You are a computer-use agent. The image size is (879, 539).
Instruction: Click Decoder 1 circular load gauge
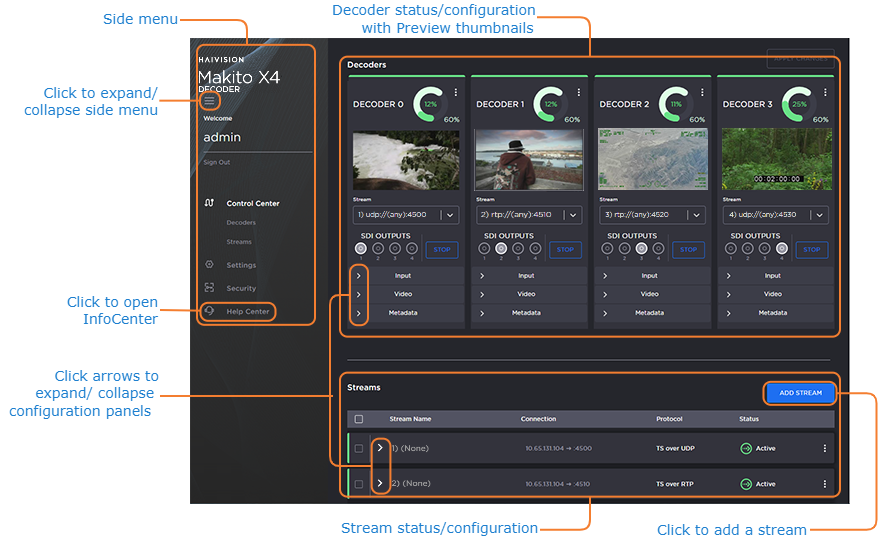549,103
